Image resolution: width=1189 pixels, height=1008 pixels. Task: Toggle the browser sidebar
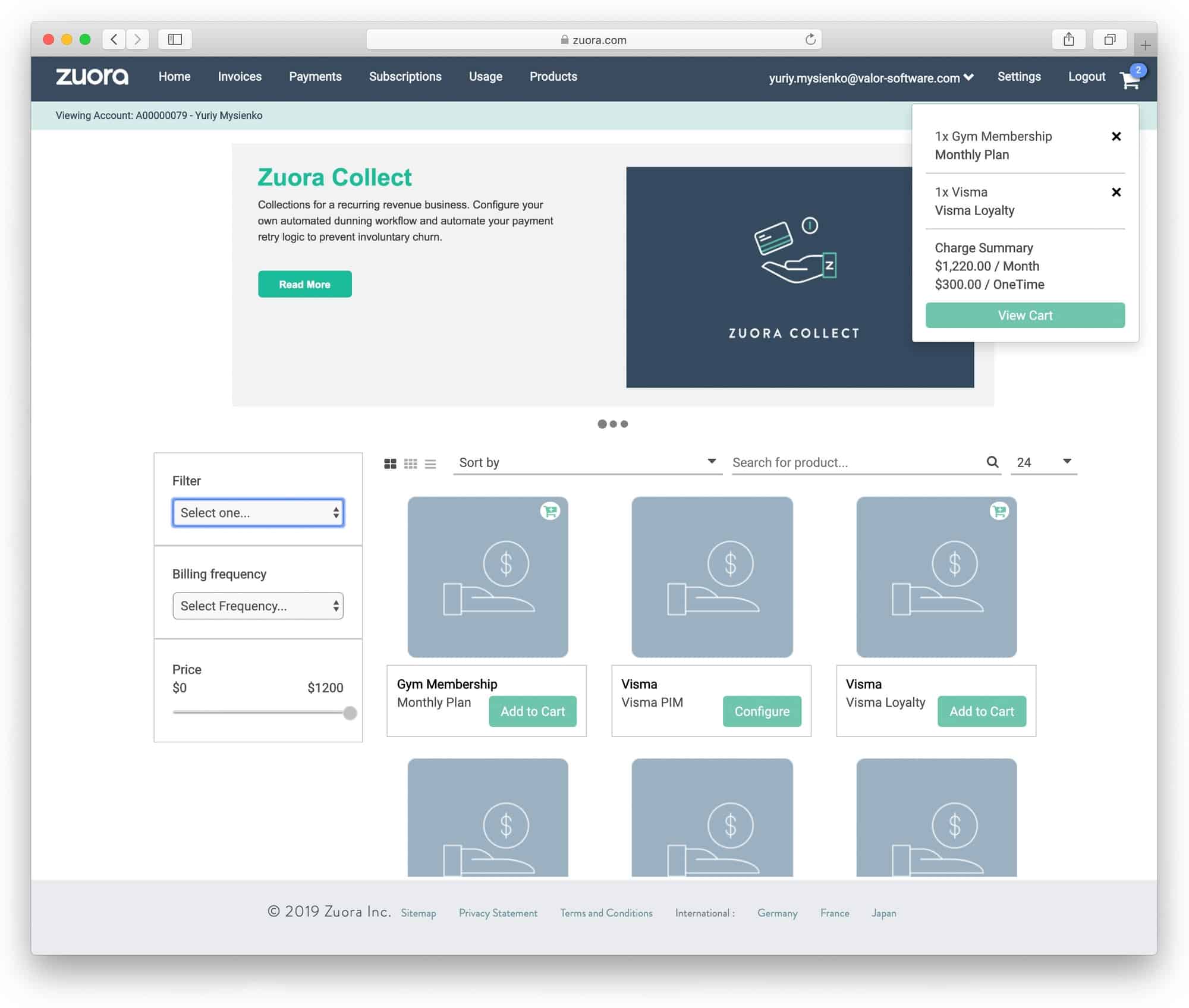point(175,39)
